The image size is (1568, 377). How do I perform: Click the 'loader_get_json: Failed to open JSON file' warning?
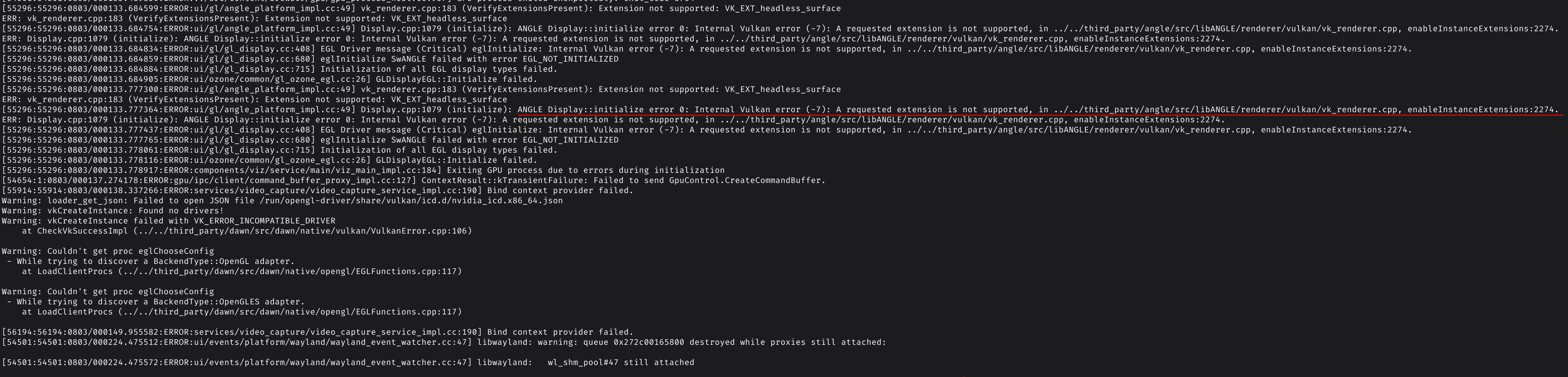point(282,200)
